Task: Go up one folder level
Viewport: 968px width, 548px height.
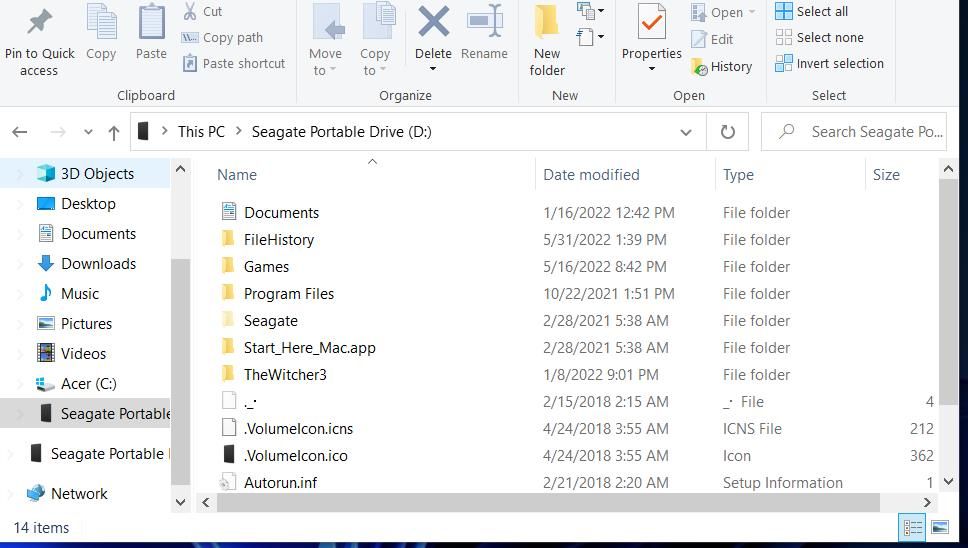Action: (x=114, y=132)
